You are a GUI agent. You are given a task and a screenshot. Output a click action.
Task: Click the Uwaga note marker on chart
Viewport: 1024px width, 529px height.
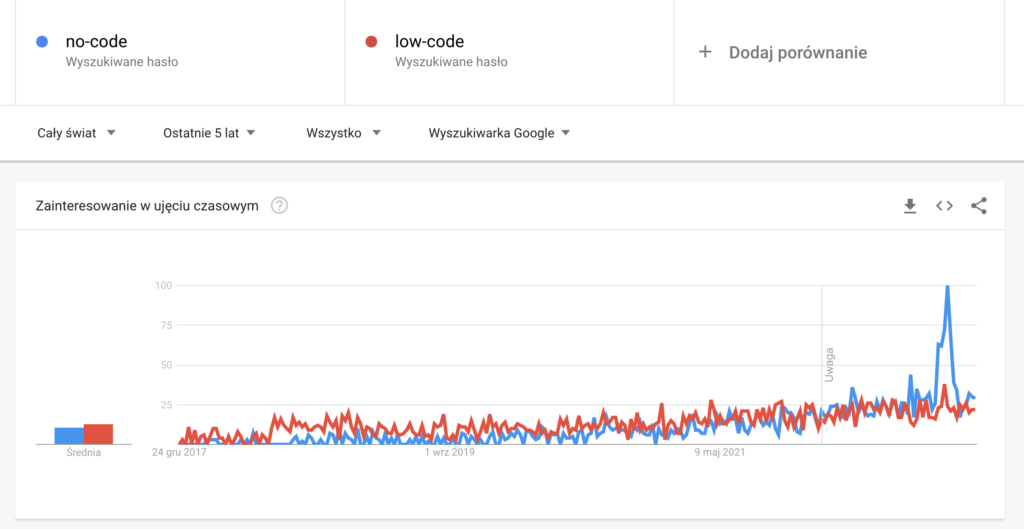click(x=829, y=364)
